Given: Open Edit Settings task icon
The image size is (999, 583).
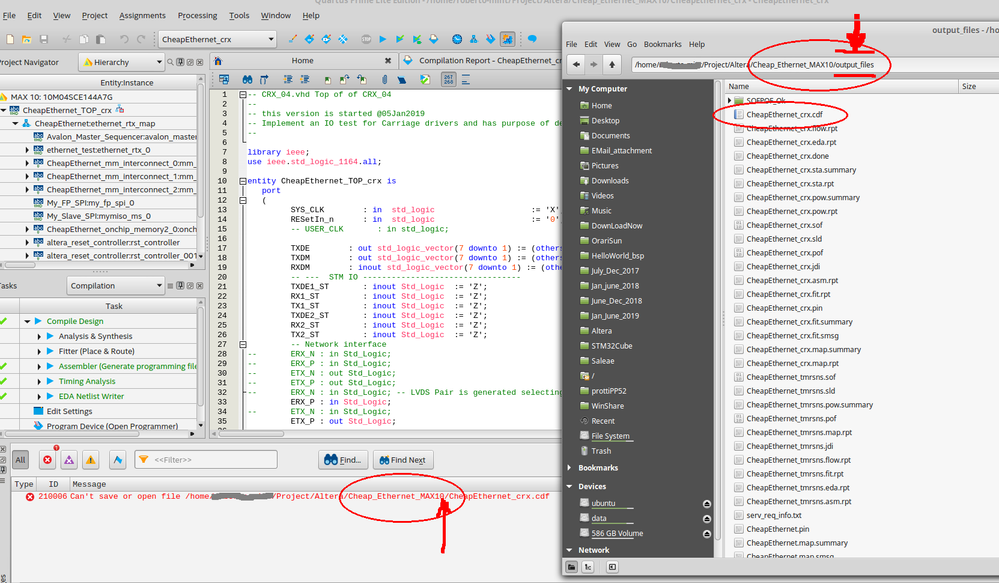Looking at the screenshot, I should (39, 411).
